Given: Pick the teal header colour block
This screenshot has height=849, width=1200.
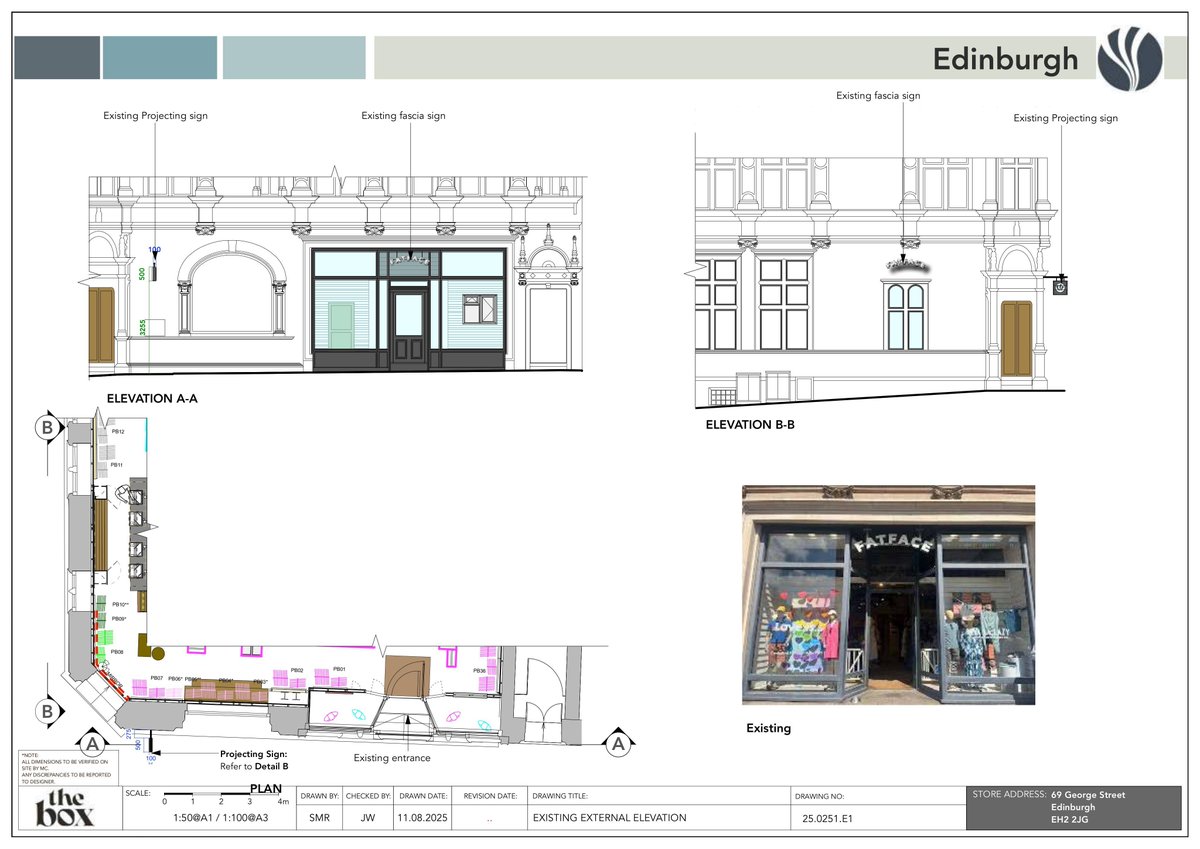Looking at the screenshot, I should (x=160, y=58).
